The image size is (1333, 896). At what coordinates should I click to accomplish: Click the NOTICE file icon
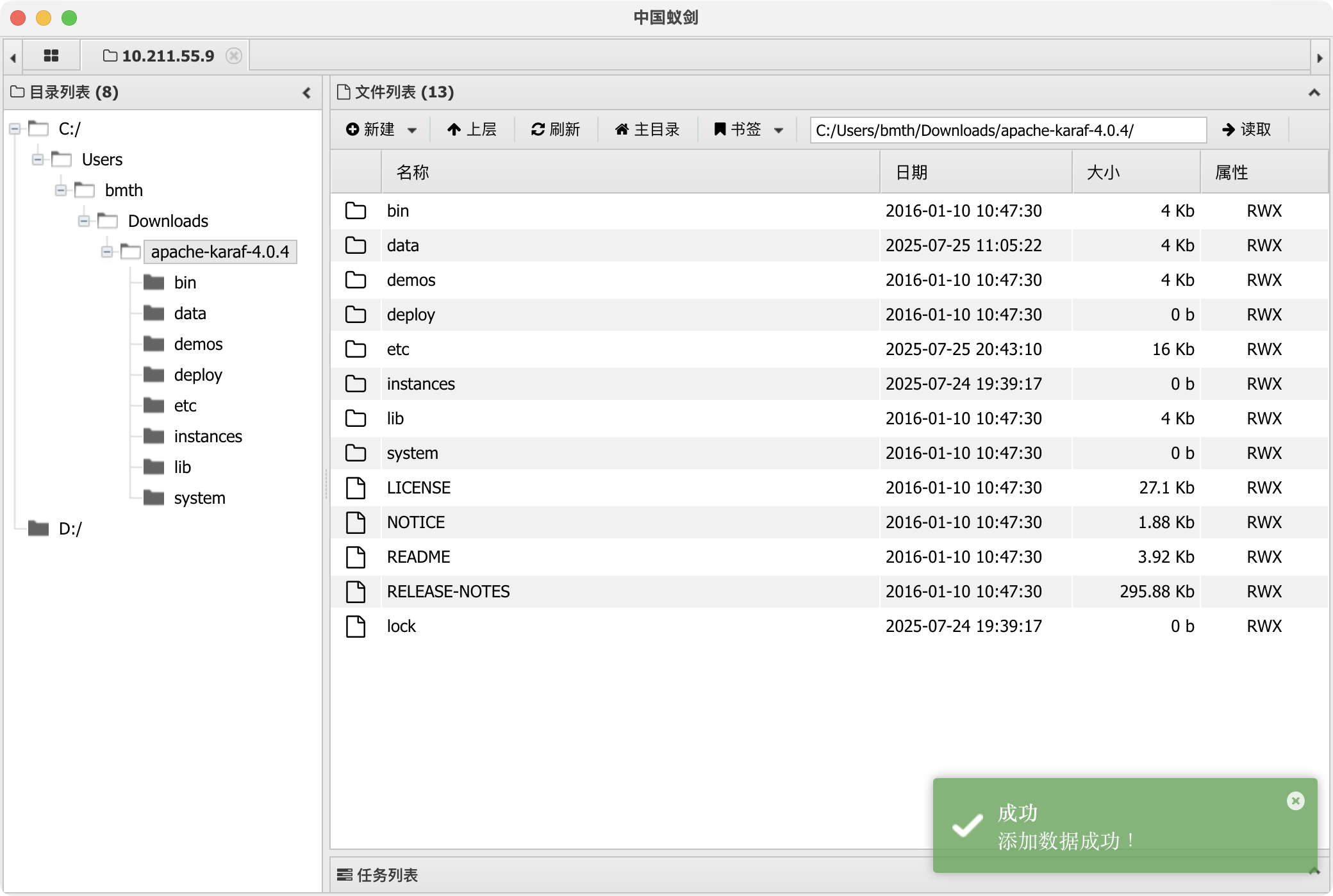click(x=356, y=522)
